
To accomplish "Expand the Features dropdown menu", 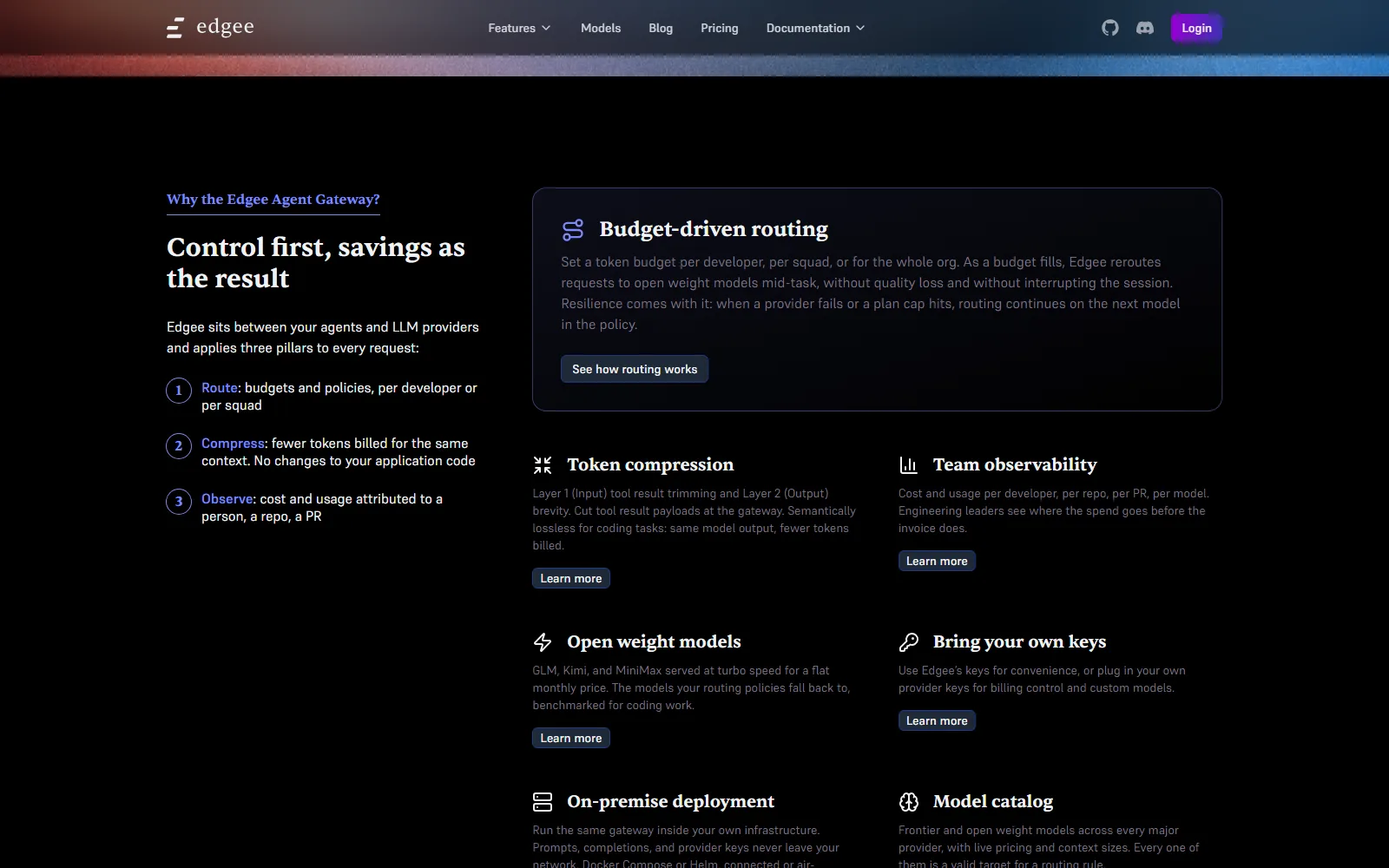I will pos(519,28).
